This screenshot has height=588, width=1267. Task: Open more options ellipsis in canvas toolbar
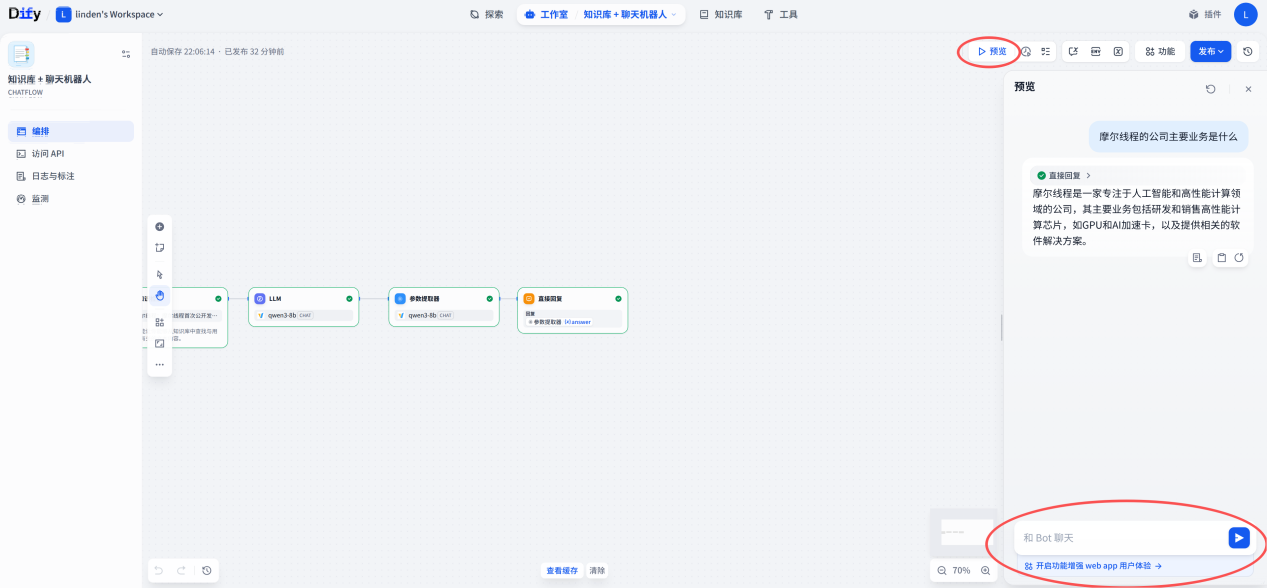159,365
